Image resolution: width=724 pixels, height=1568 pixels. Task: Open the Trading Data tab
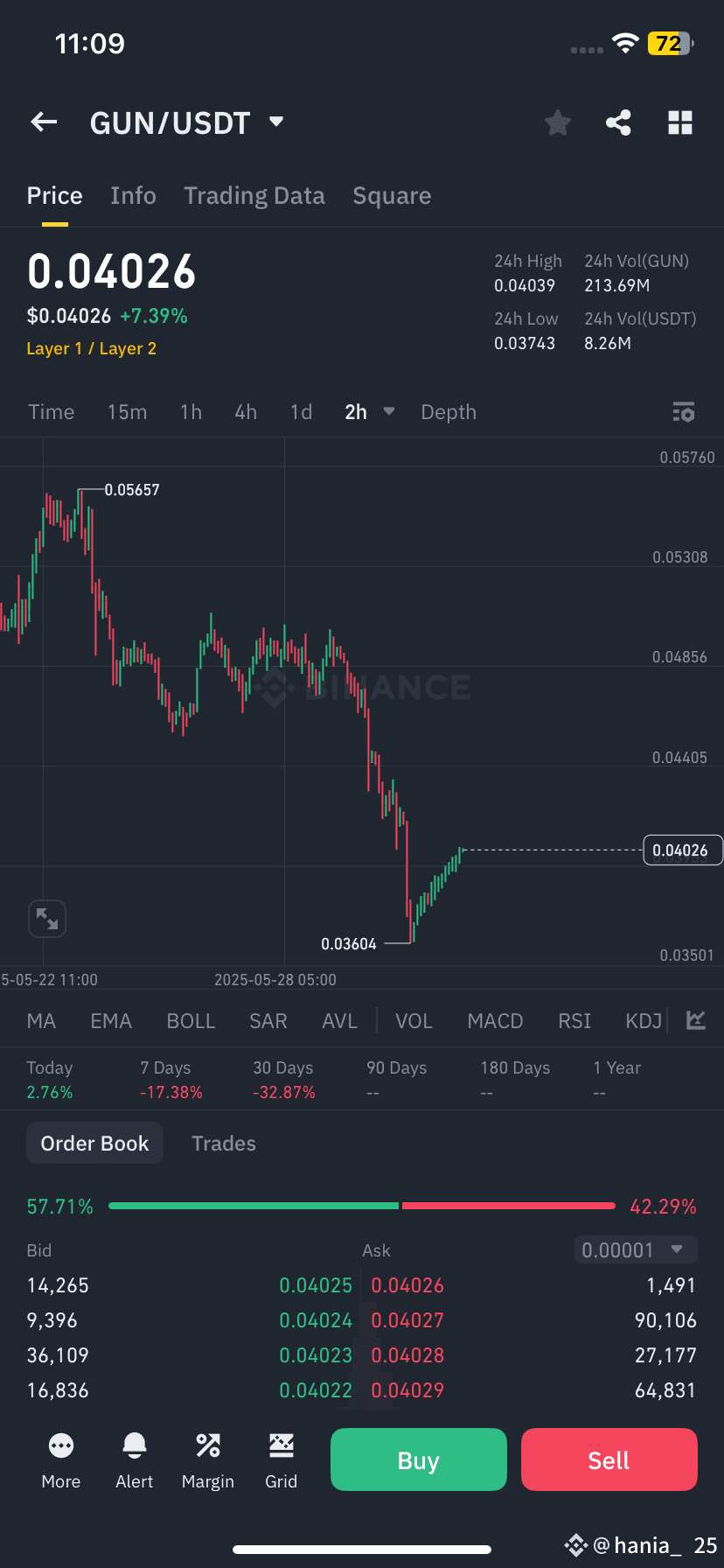(254, 196)
